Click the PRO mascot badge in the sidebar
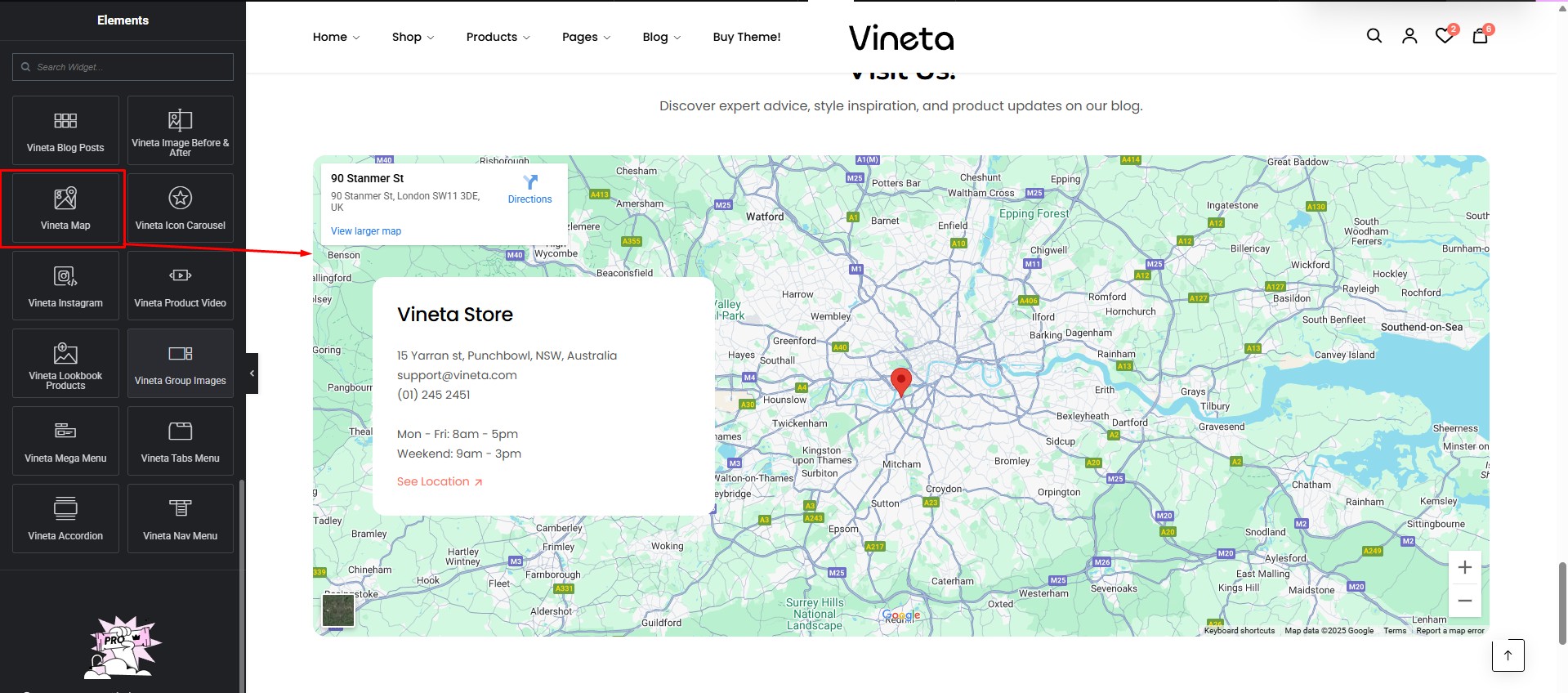This screenshot has width=1568, height=693. tap(123, 647)
